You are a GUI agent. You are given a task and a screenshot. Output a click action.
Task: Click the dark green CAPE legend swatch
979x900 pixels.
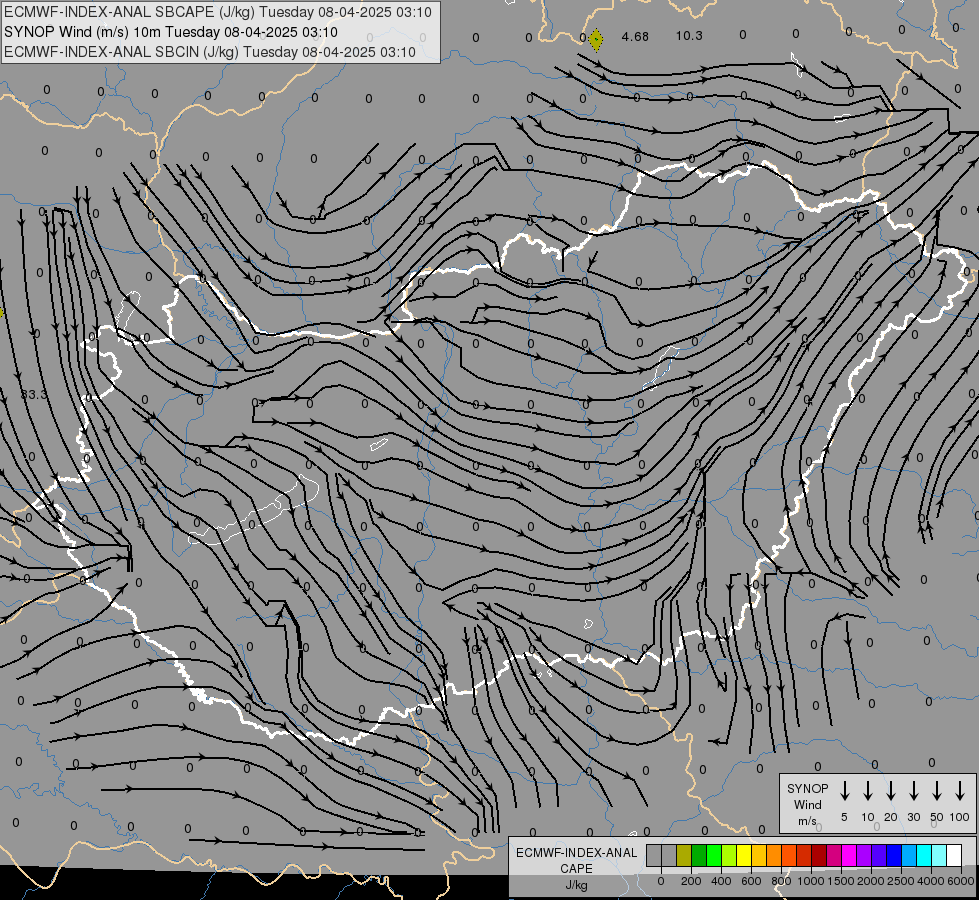(699, 856)
